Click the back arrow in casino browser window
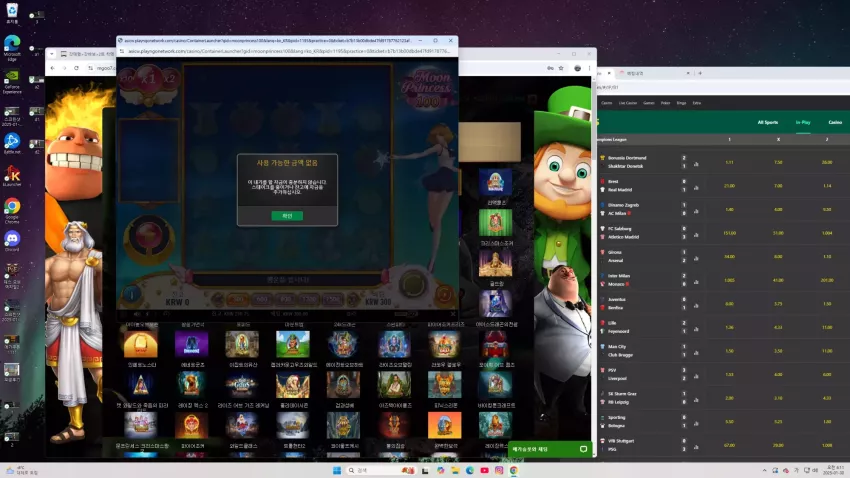 (53, 68)
